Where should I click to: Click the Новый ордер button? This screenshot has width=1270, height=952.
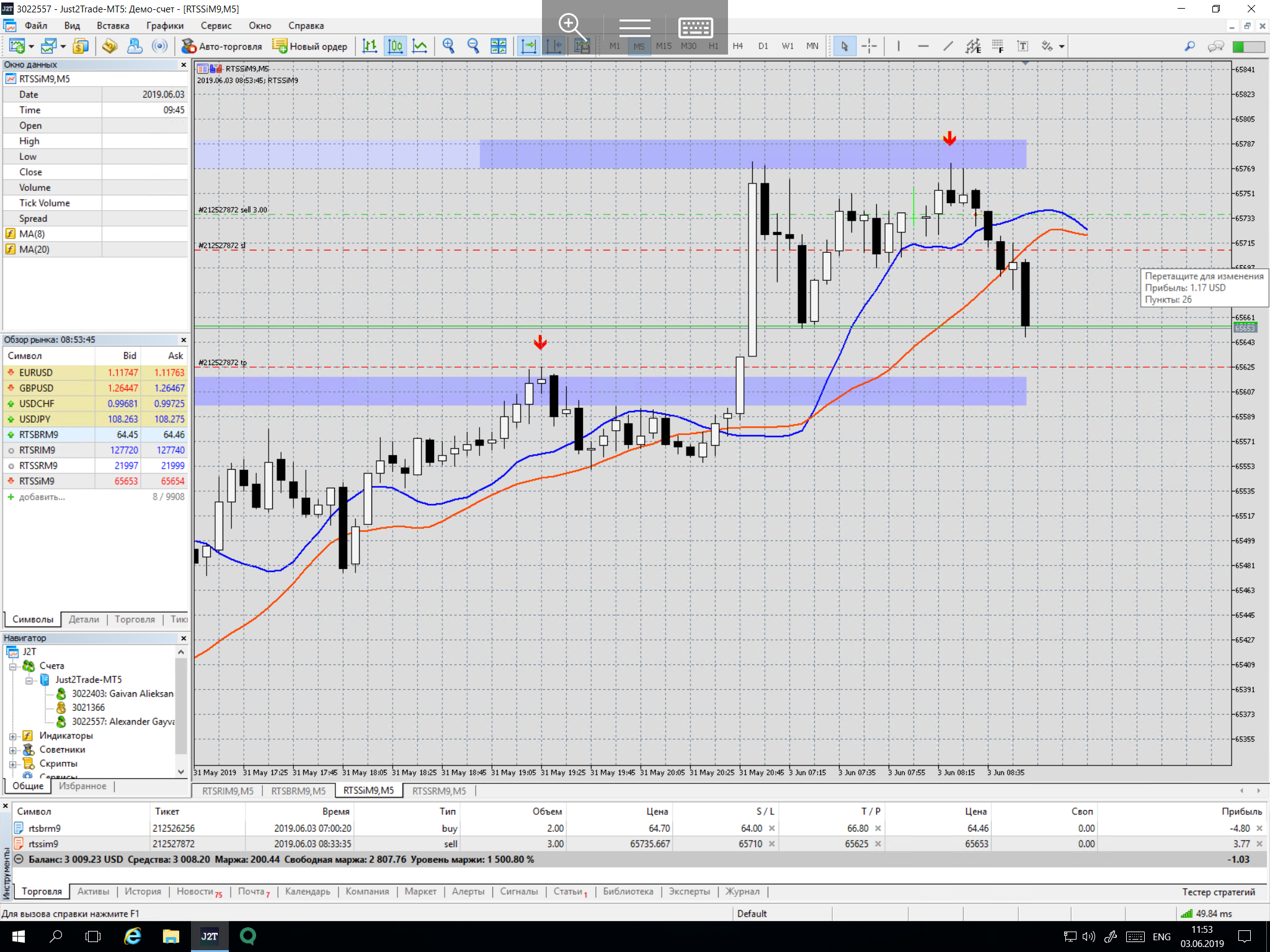point(310,46)
